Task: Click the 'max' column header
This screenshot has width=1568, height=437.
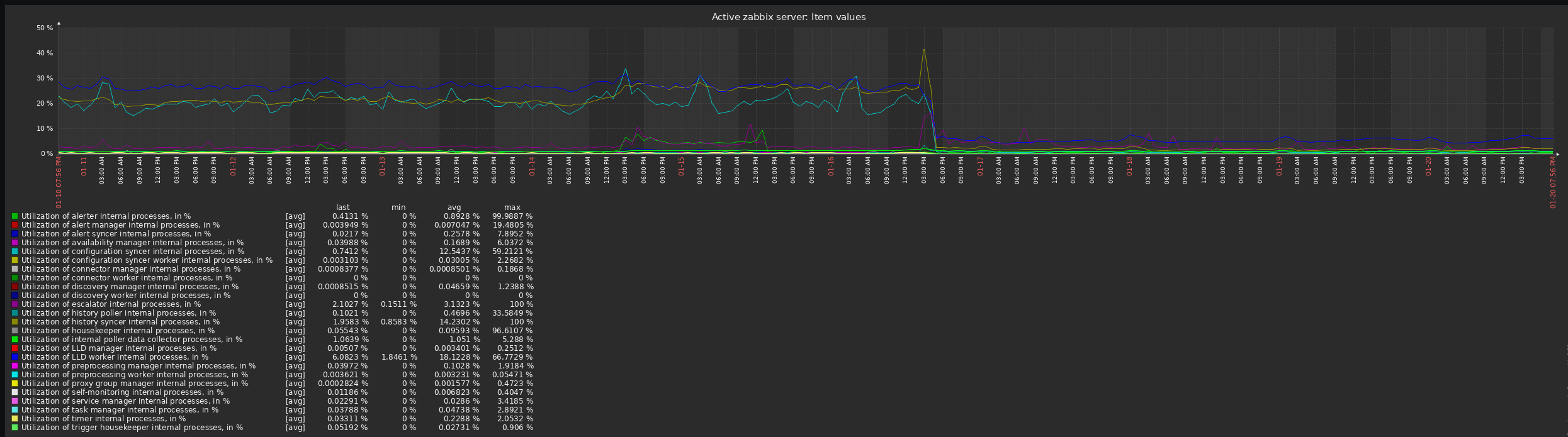Action: [x=512, y=207]
